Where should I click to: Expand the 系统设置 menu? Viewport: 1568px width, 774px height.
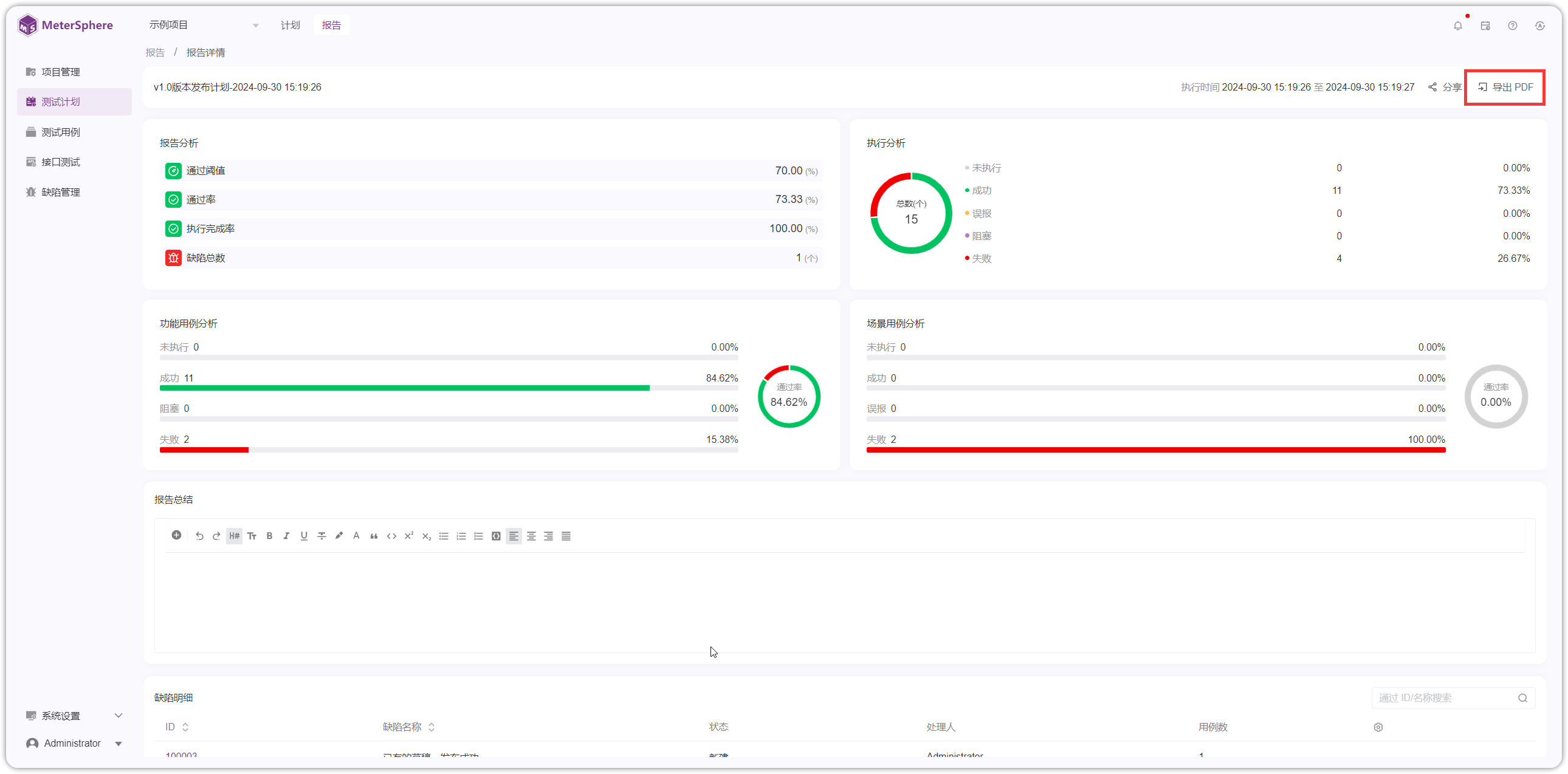74,716
